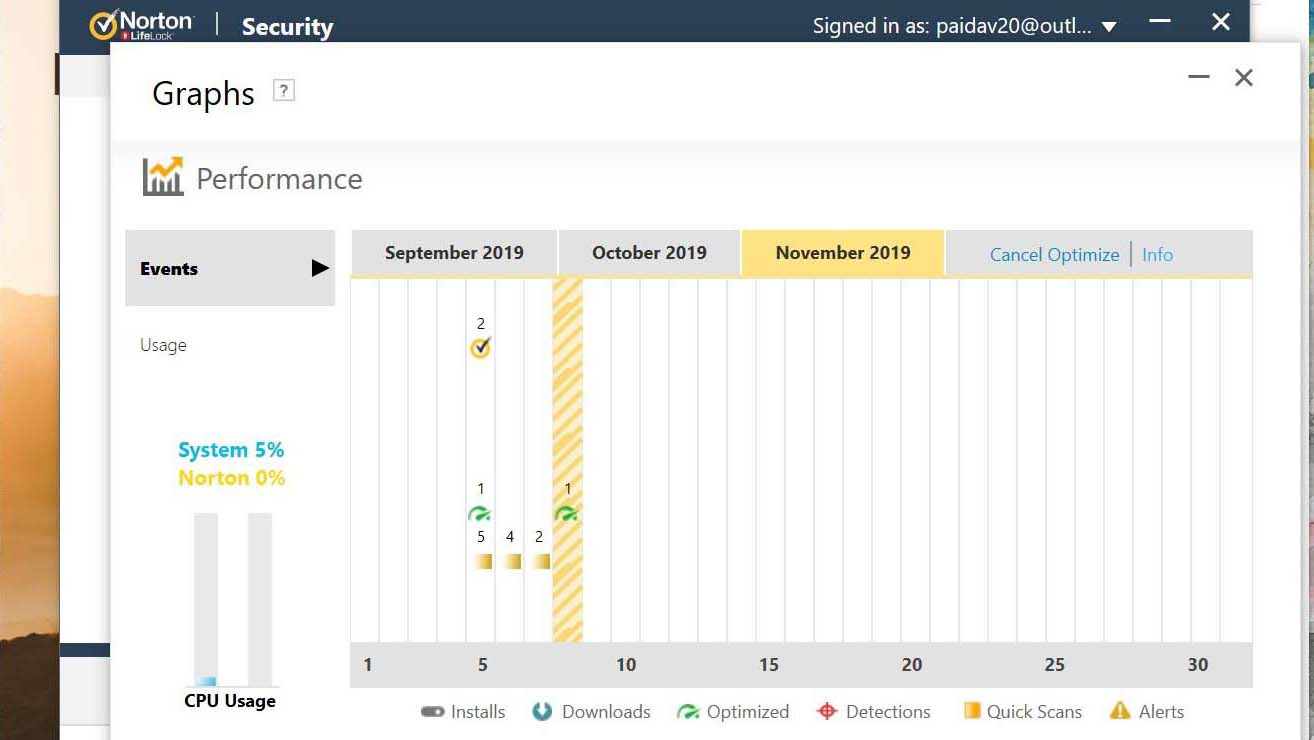Switch to the September 2019 tab

pos(454,253)
